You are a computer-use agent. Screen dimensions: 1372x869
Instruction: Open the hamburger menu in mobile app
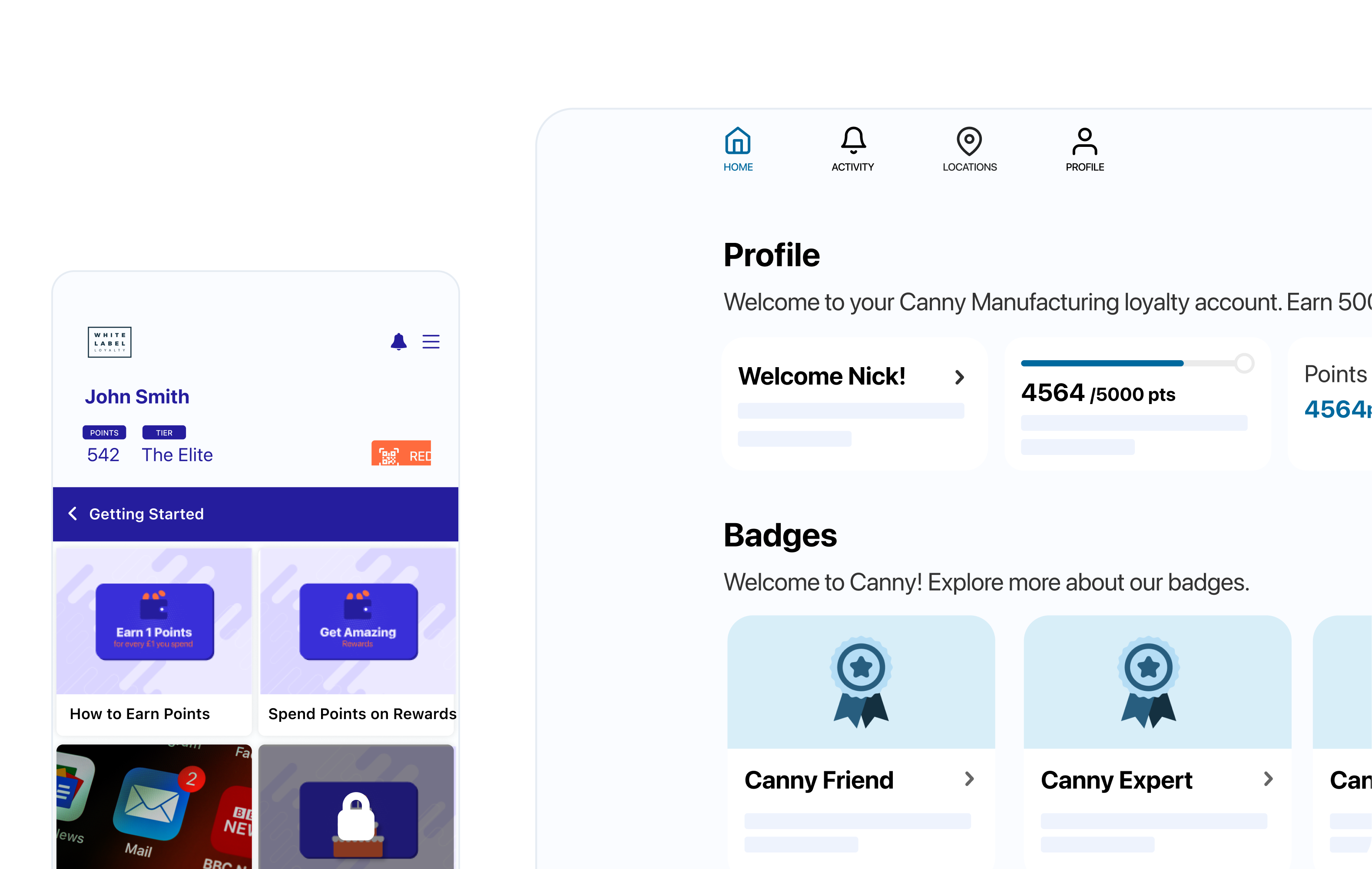[x=431, y=342]
